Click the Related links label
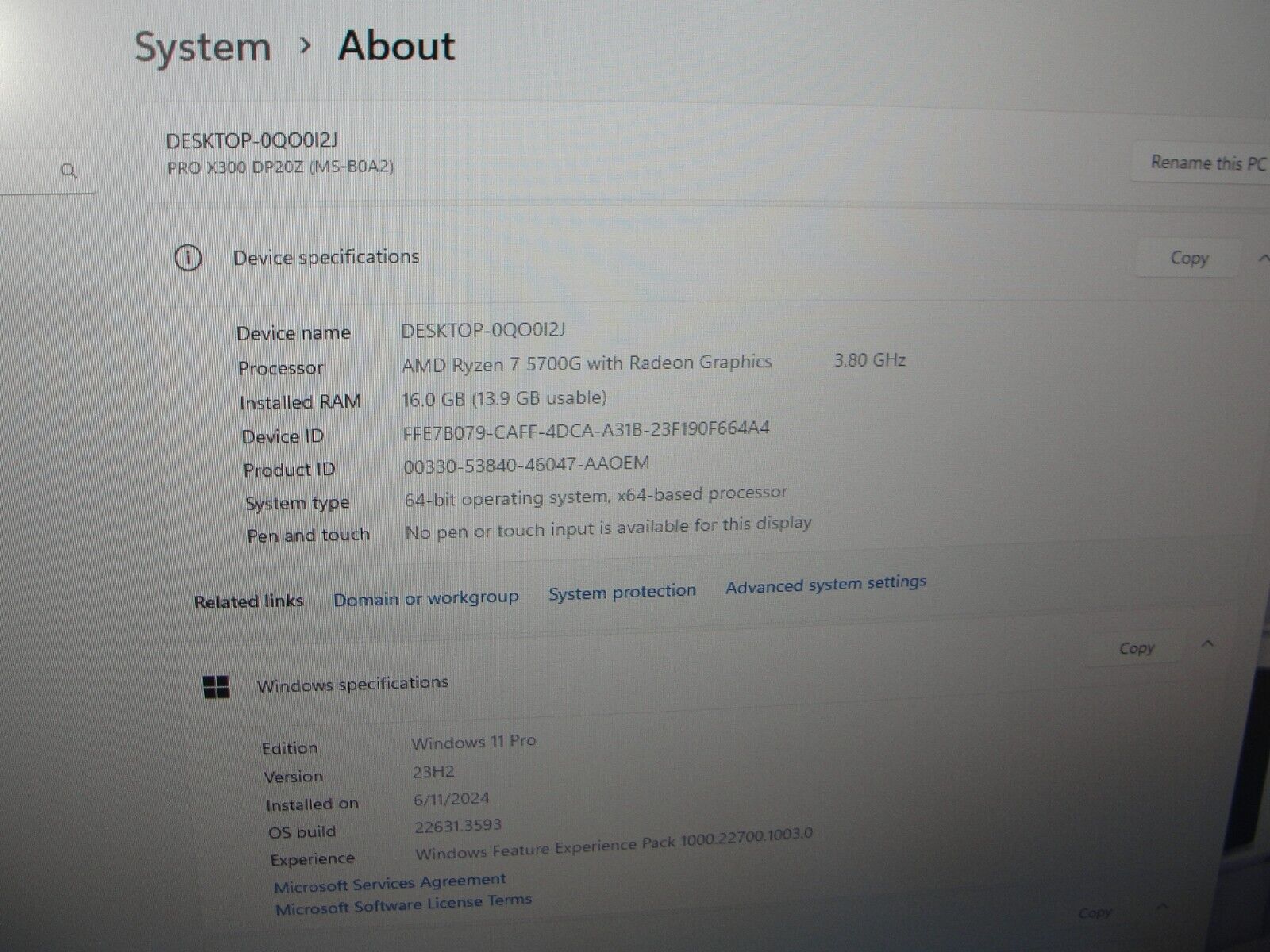 point(248,601)
